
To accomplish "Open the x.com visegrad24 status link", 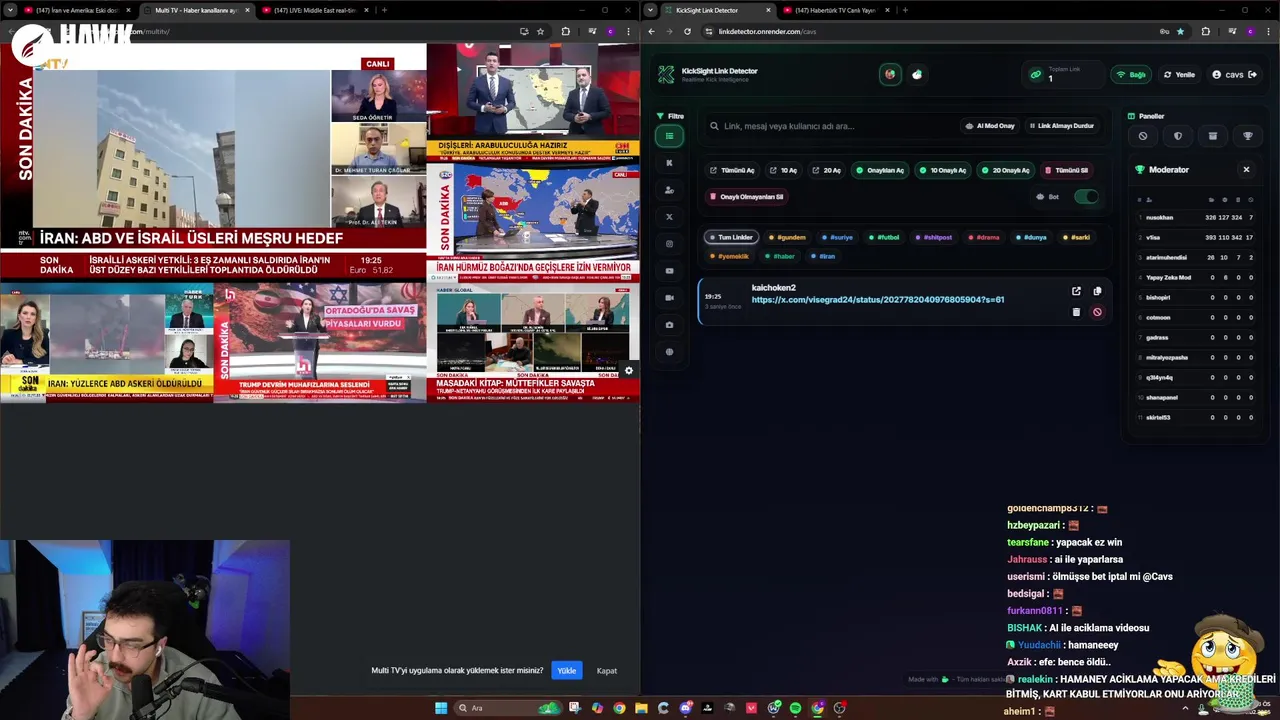I will click(878, 300).
